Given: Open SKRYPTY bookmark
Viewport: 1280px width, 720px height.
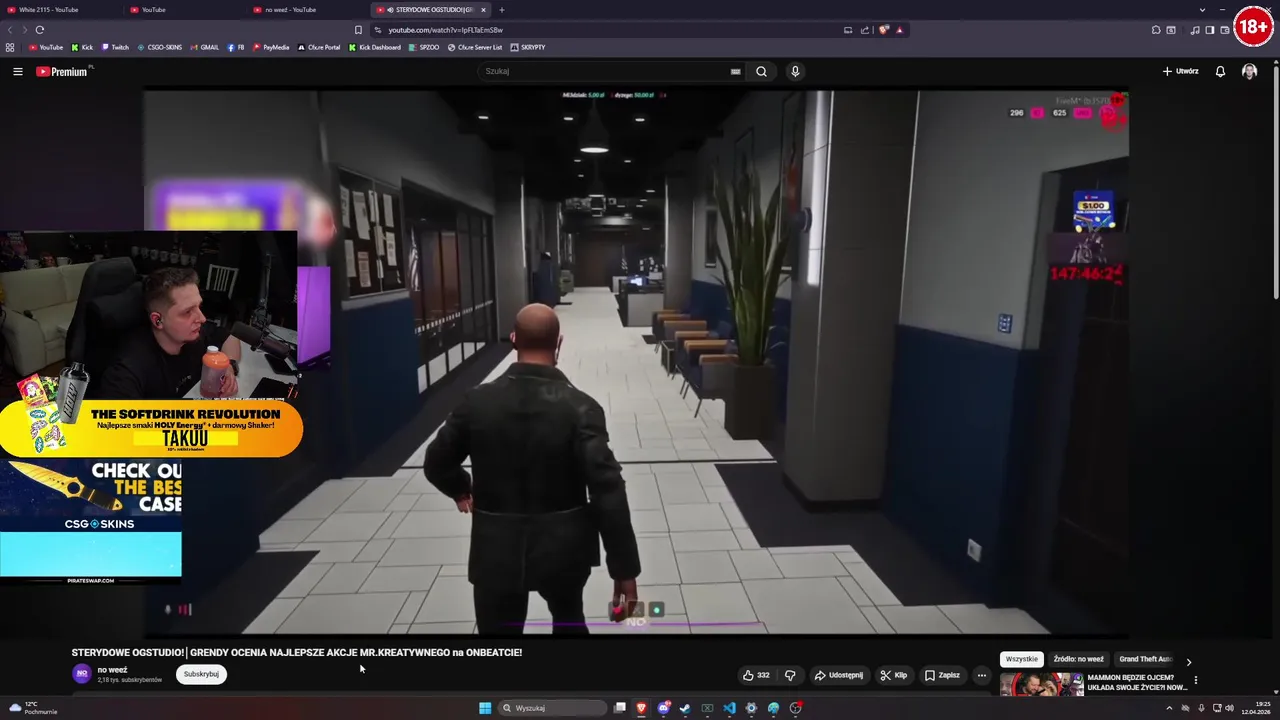Looking at the screenshot, I should [527, 47].
